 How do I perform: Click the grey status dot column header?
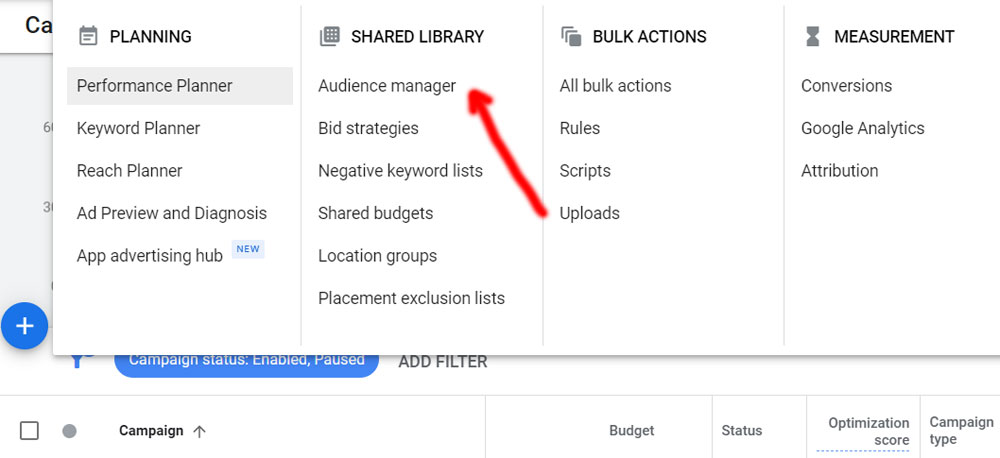pyautogui.click(x=70, y=431)
